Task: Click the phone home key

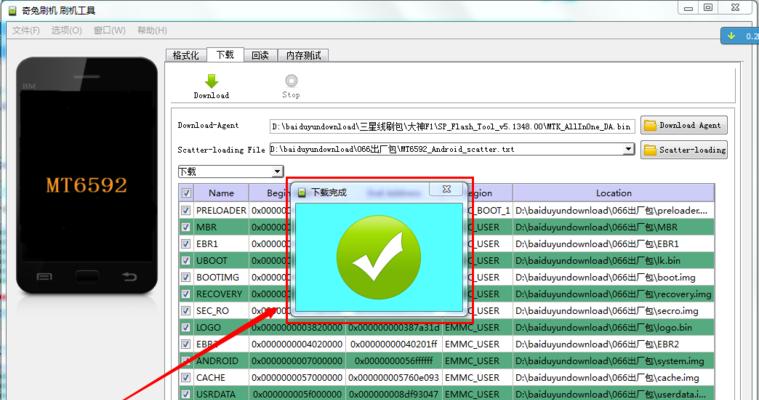Action: [87, 277]
